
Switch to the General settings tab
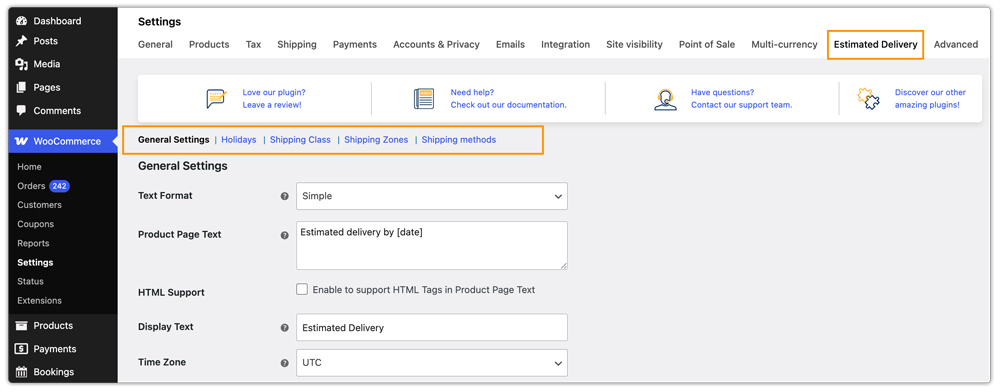[x=155, y=45]
